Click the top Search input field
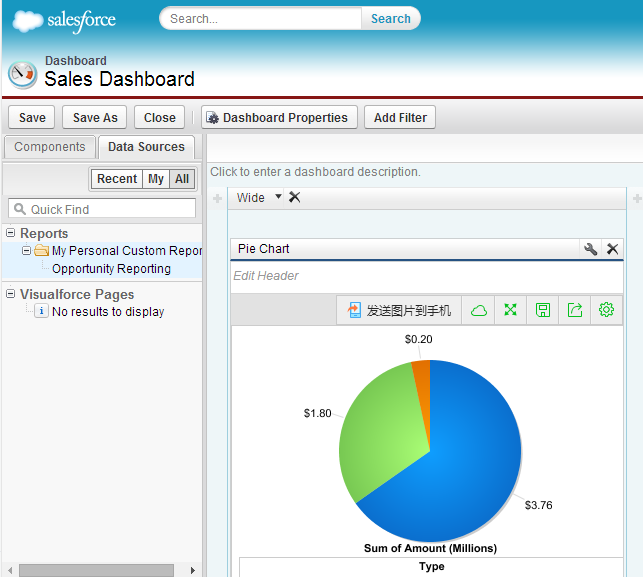This screenshot has width=643, height=577. pyautogui.click(x=261, y=18)
